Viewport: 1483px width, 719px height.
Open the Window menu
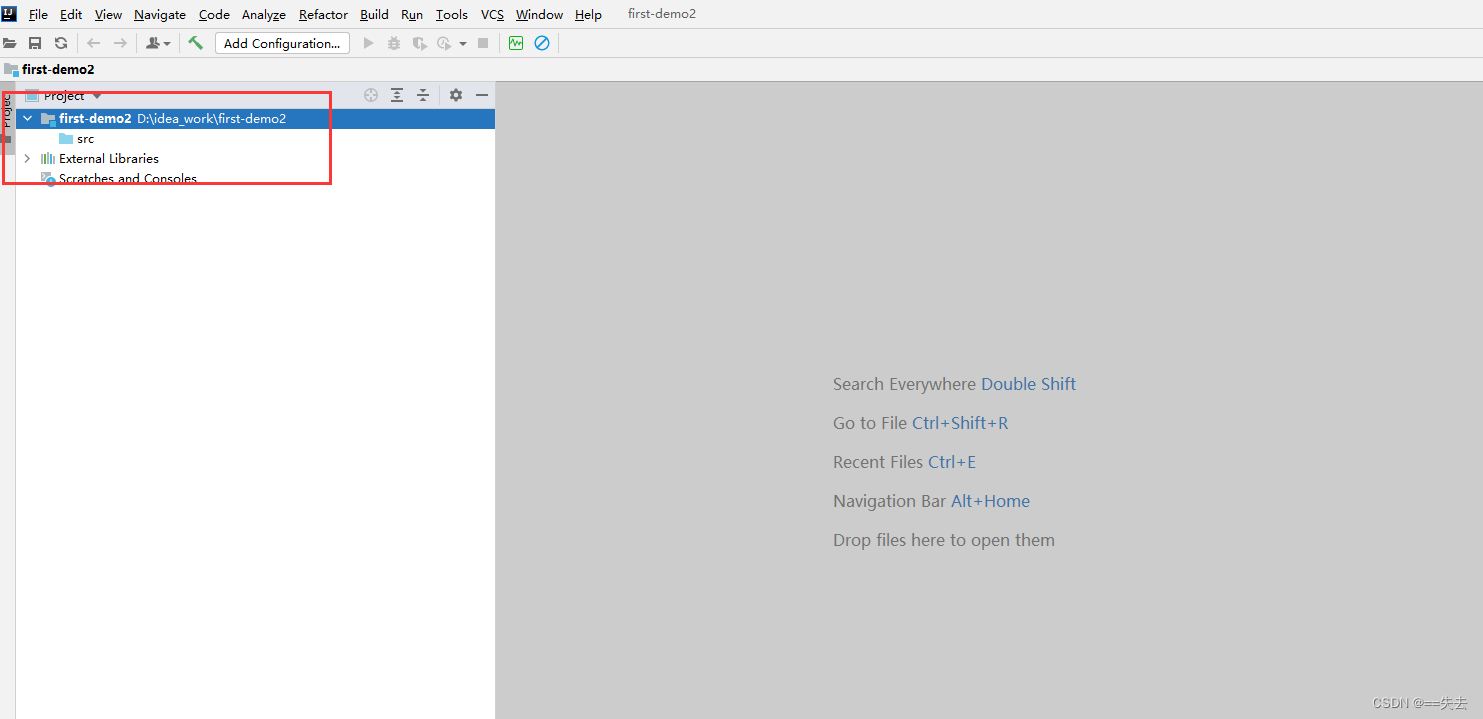coord(539,14)
